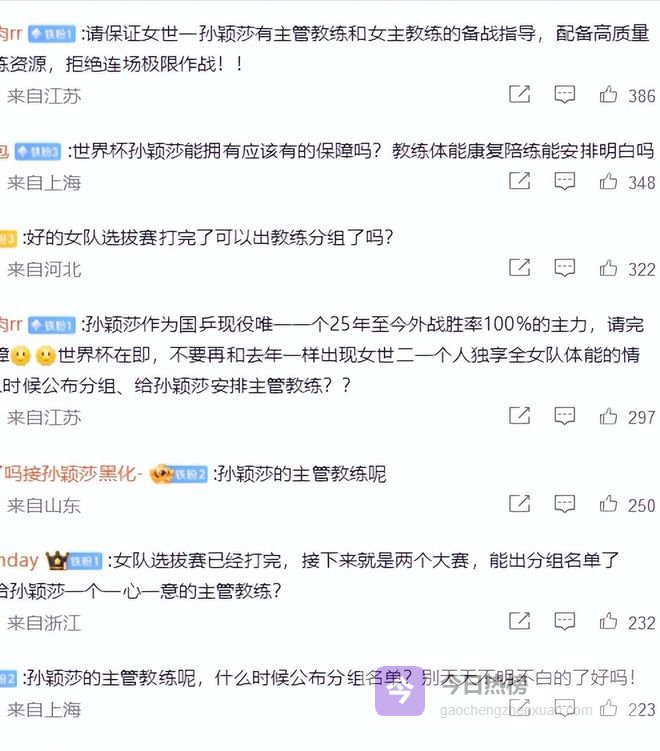Share the Shanghai comment with 348 likes

(520, 181)
